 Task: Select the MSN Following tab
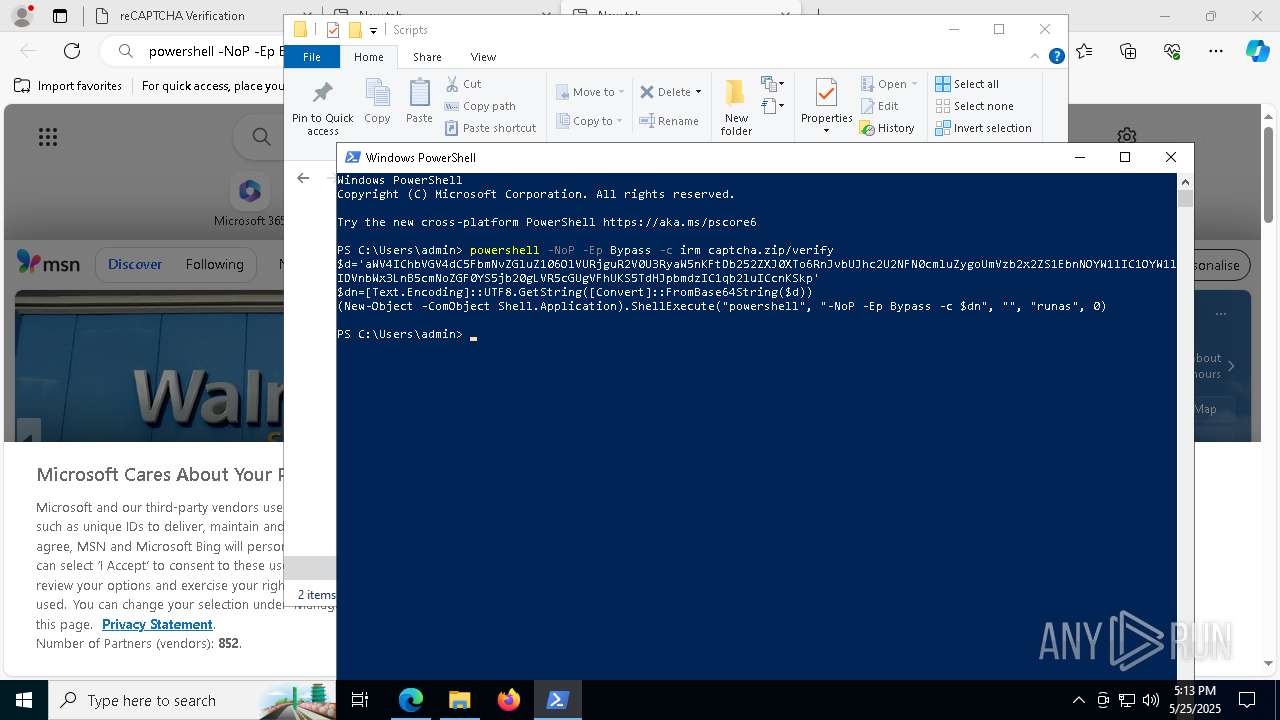coord(214,264)
